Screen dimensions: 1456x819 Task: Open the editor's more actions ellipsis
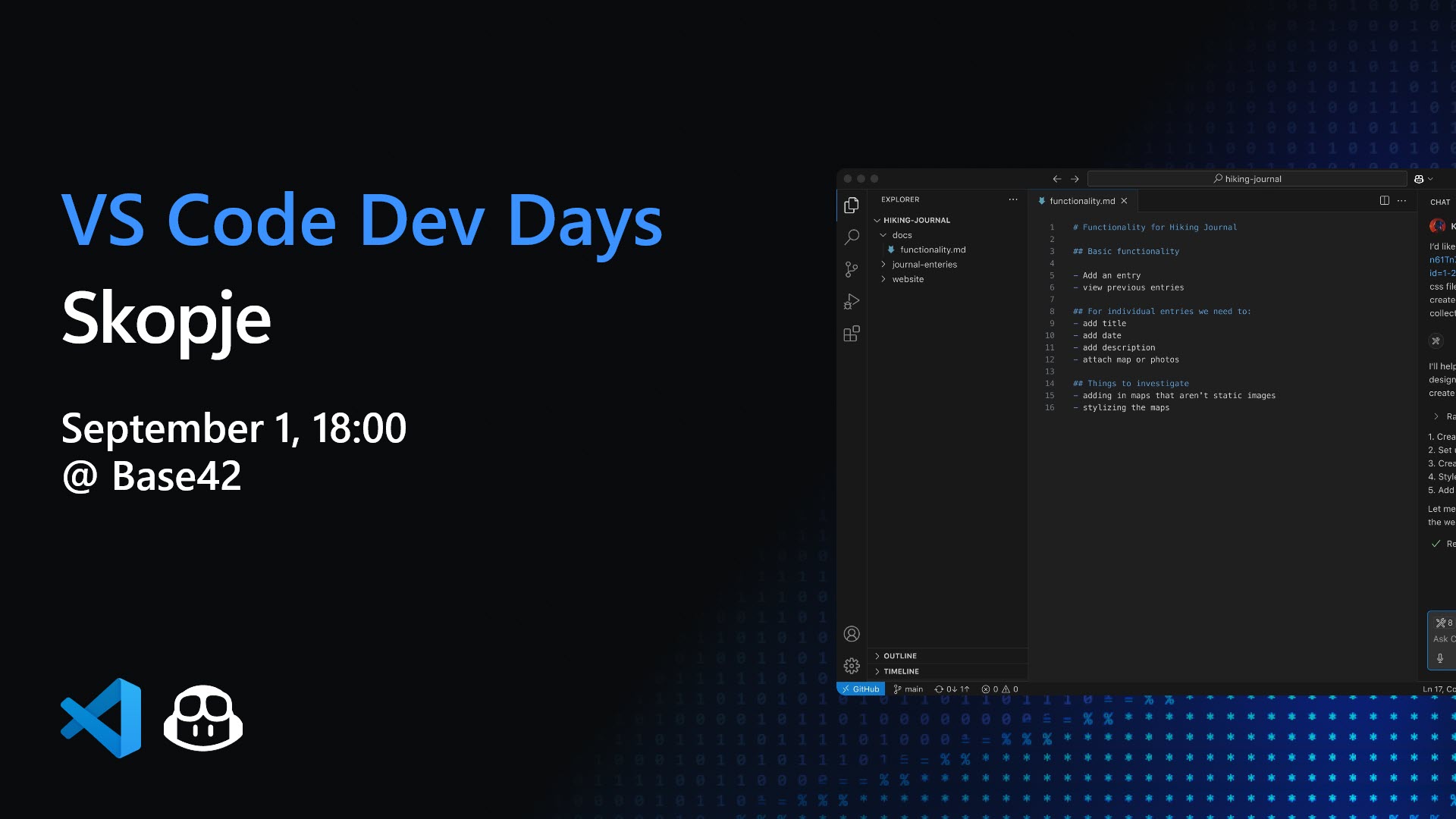pyautogui.click(x=1401, y=200)
